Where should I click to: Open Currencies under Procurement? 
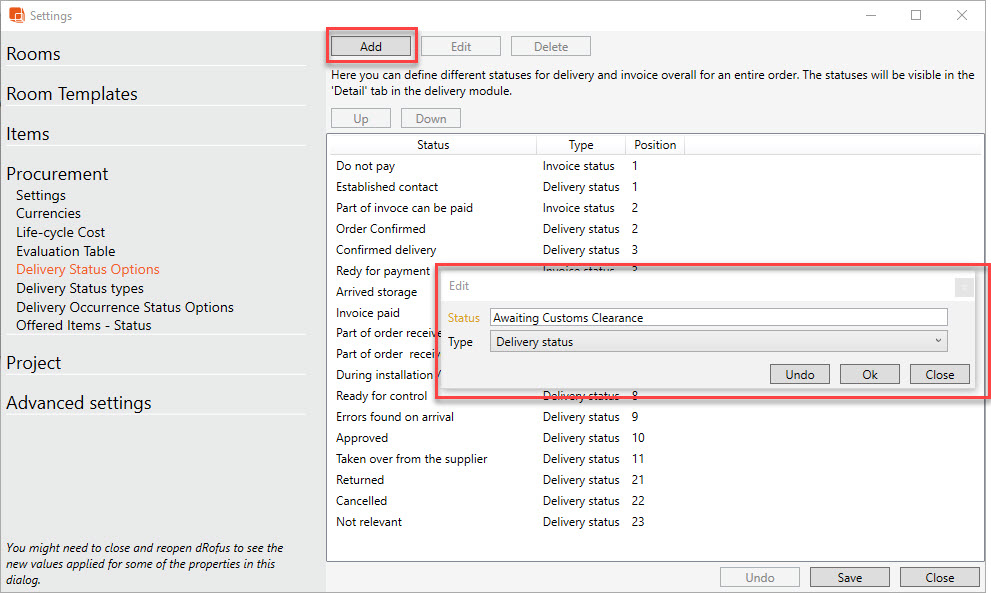[48, 213]
